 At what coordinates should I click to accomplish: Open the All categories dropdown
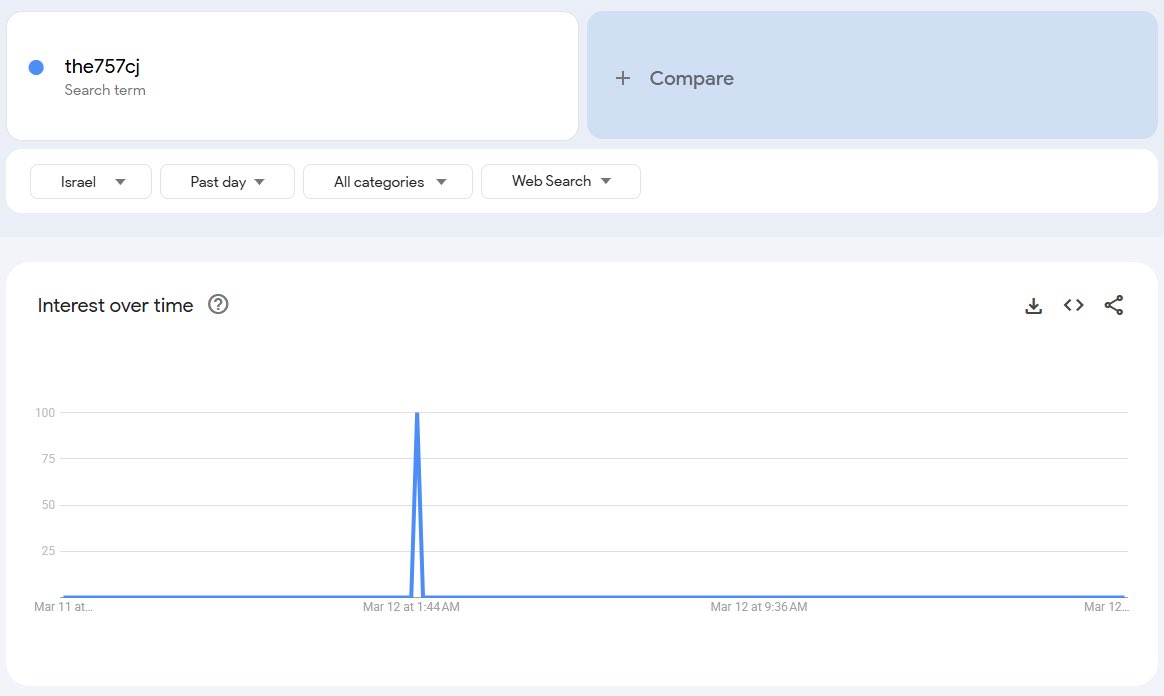[x=388, y=182]
